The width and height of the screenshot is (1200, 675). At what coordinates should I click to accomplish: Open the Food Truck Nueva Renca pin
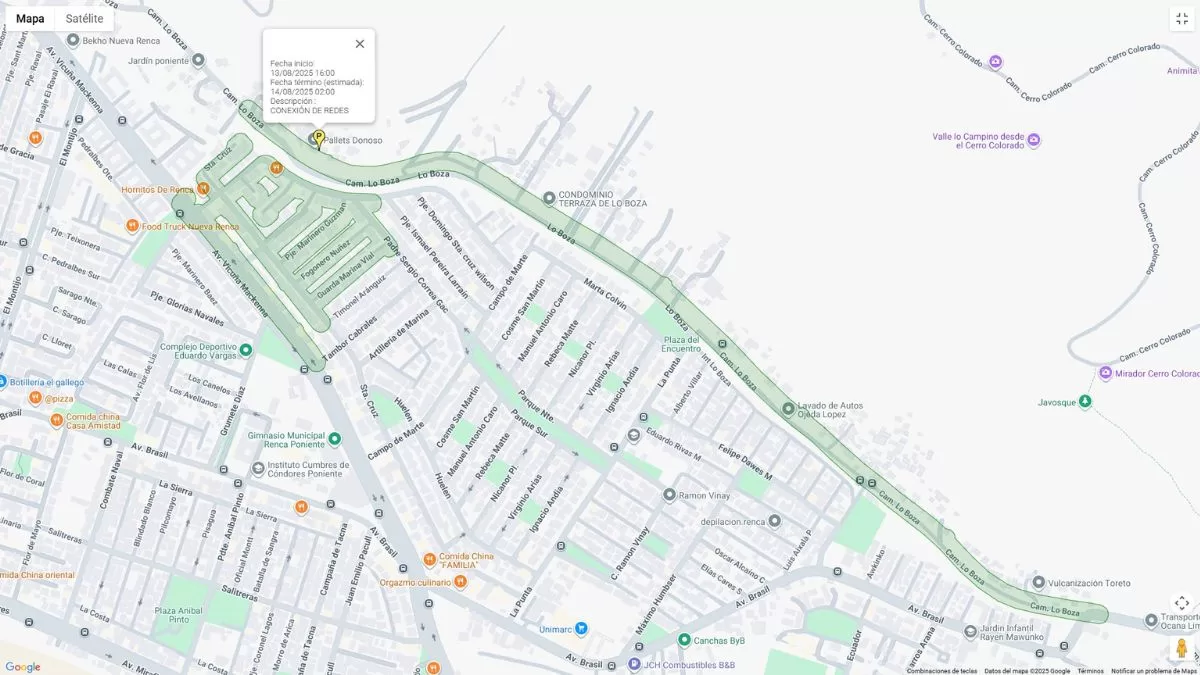(132, 226)
